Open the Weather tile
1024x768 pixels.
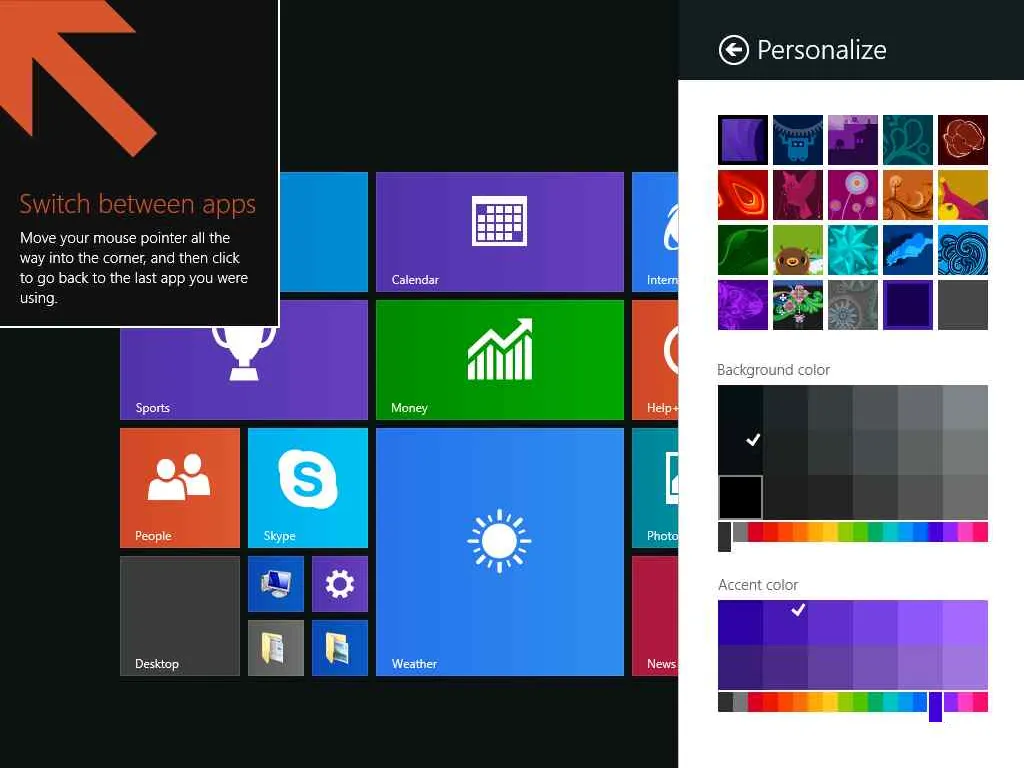(500, 552)
